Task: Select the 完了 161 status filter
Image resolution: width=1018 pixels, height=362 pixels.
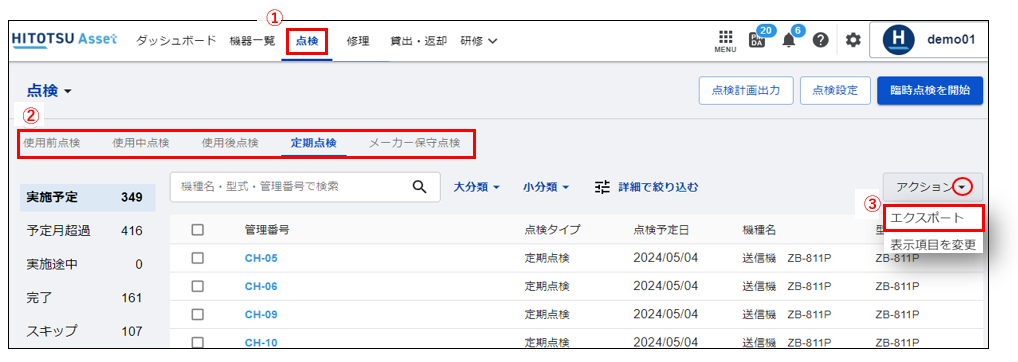Action: click(x=88, y=298)
